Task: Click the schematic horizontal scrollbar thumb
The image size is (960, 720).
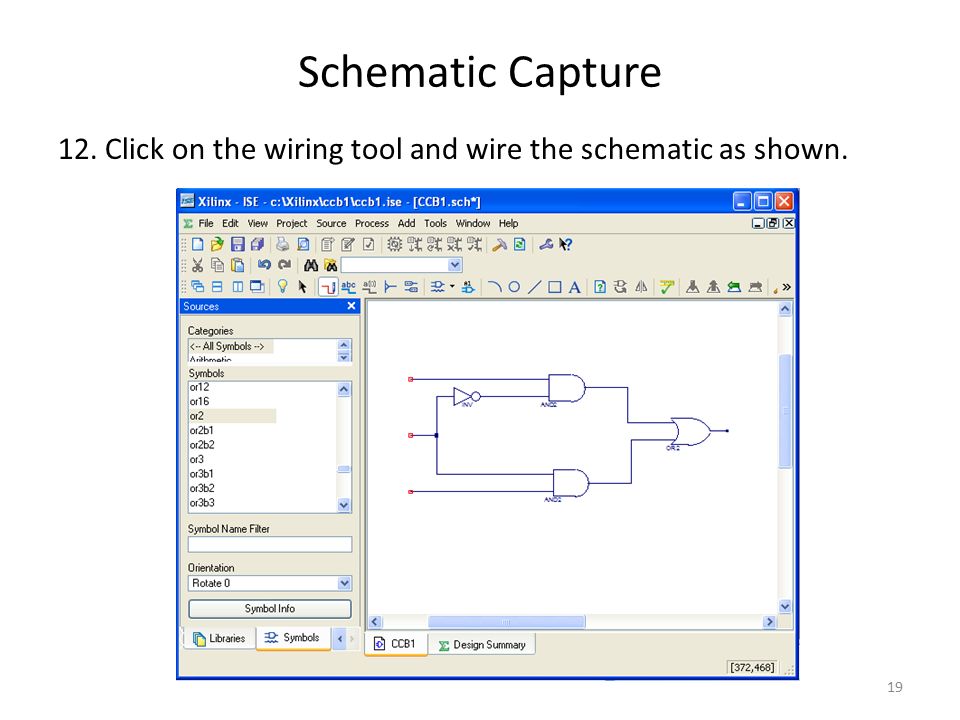Action: click(x=506, y=622)
